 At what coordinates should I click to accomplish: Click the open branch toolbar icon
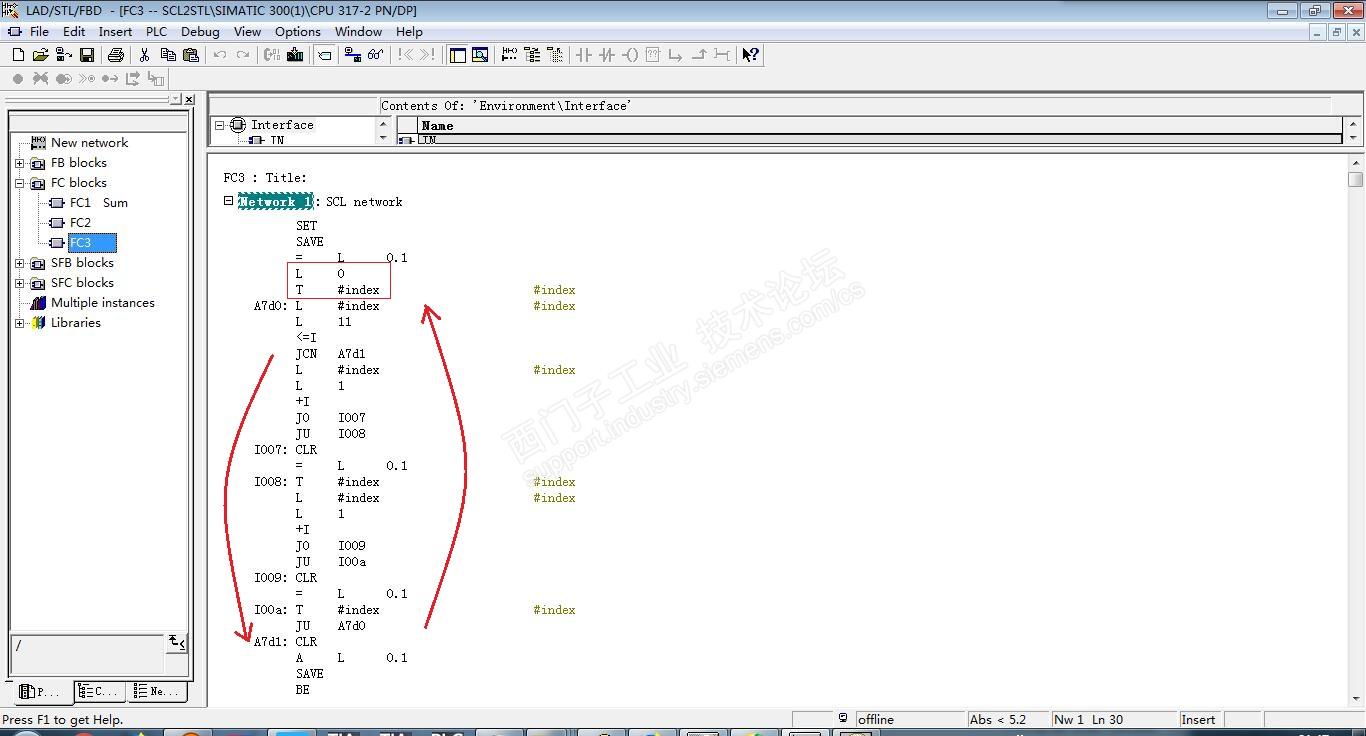pyautogui.click(x=676, y=55)
